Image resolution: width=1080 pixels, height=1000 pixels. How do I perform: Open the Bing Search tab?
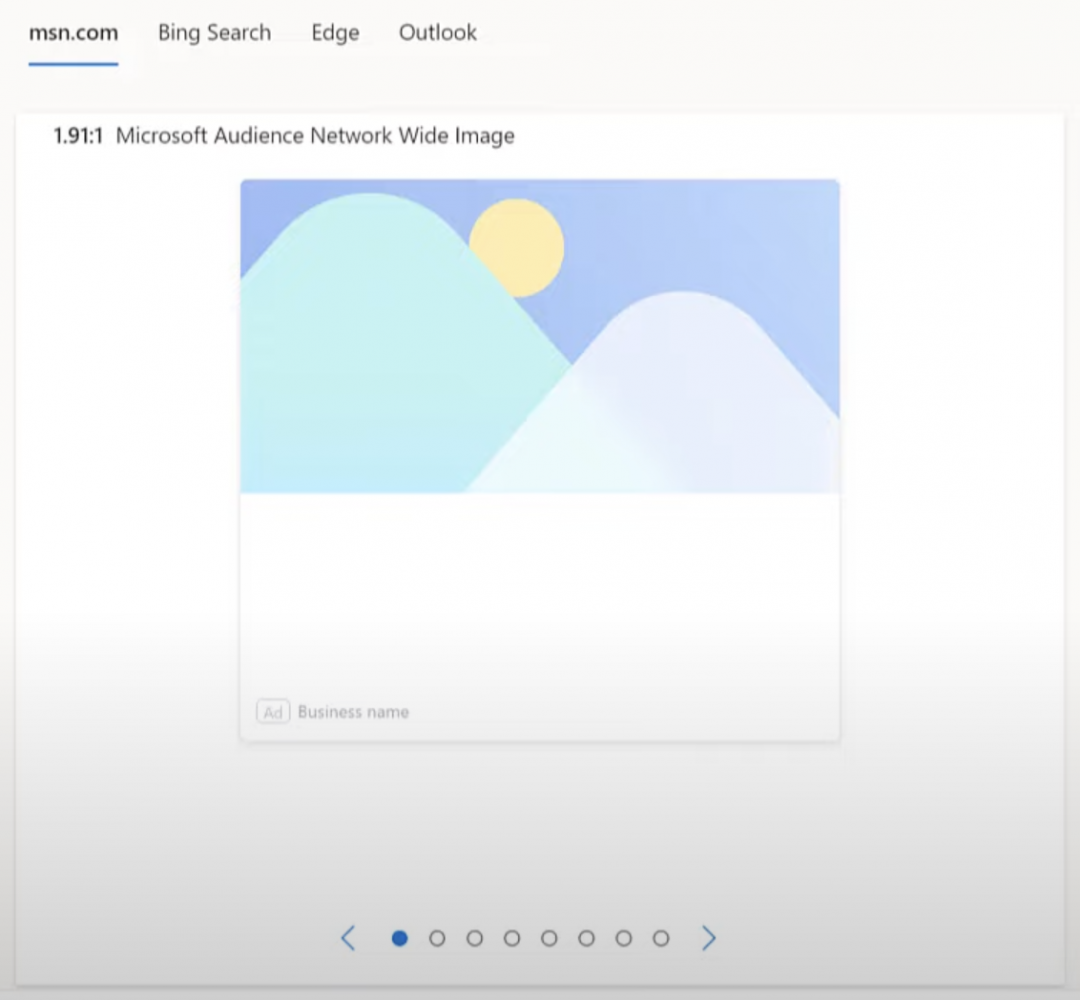pyautogui.click(x=214, y=33)
